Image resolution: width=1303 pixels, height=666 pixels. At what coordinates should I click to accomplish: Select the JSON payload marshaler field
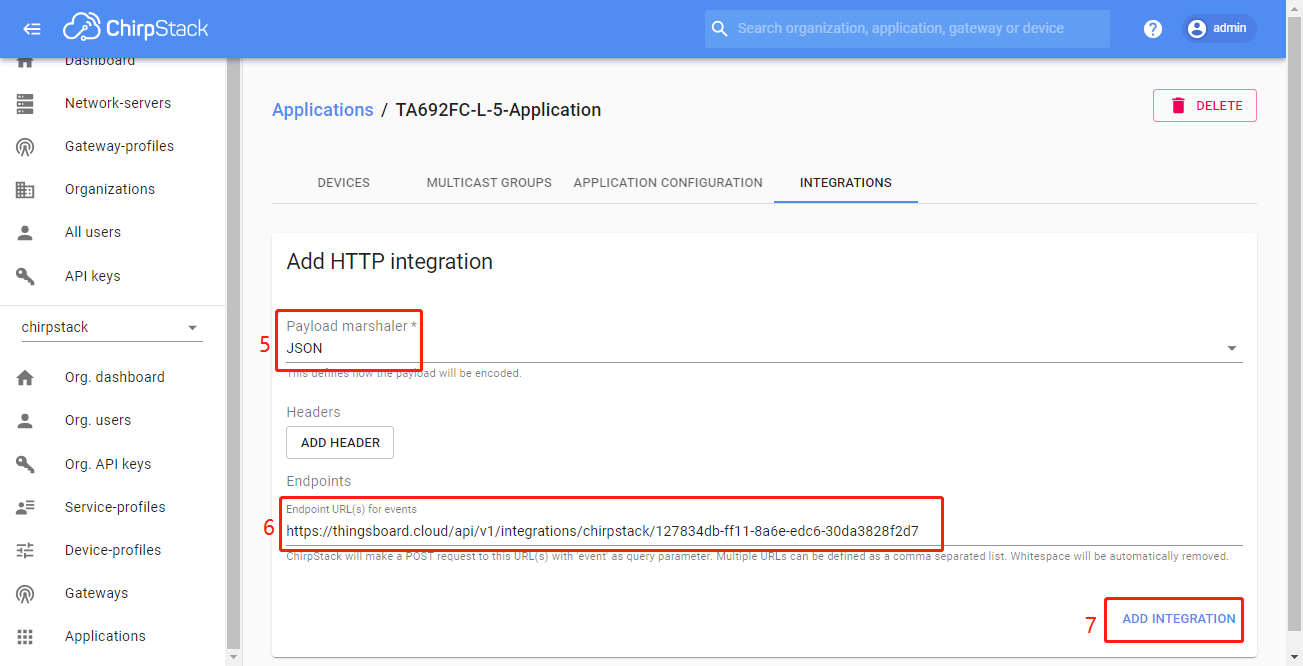pos(764,349)
